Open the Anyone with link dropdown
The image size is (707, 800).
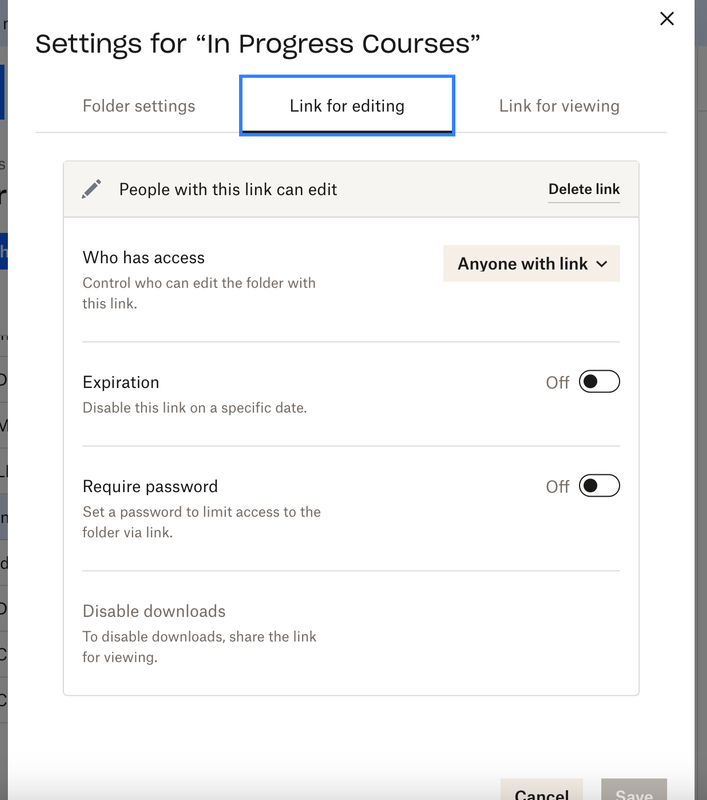pyautogui.click(x=531, y=264)
